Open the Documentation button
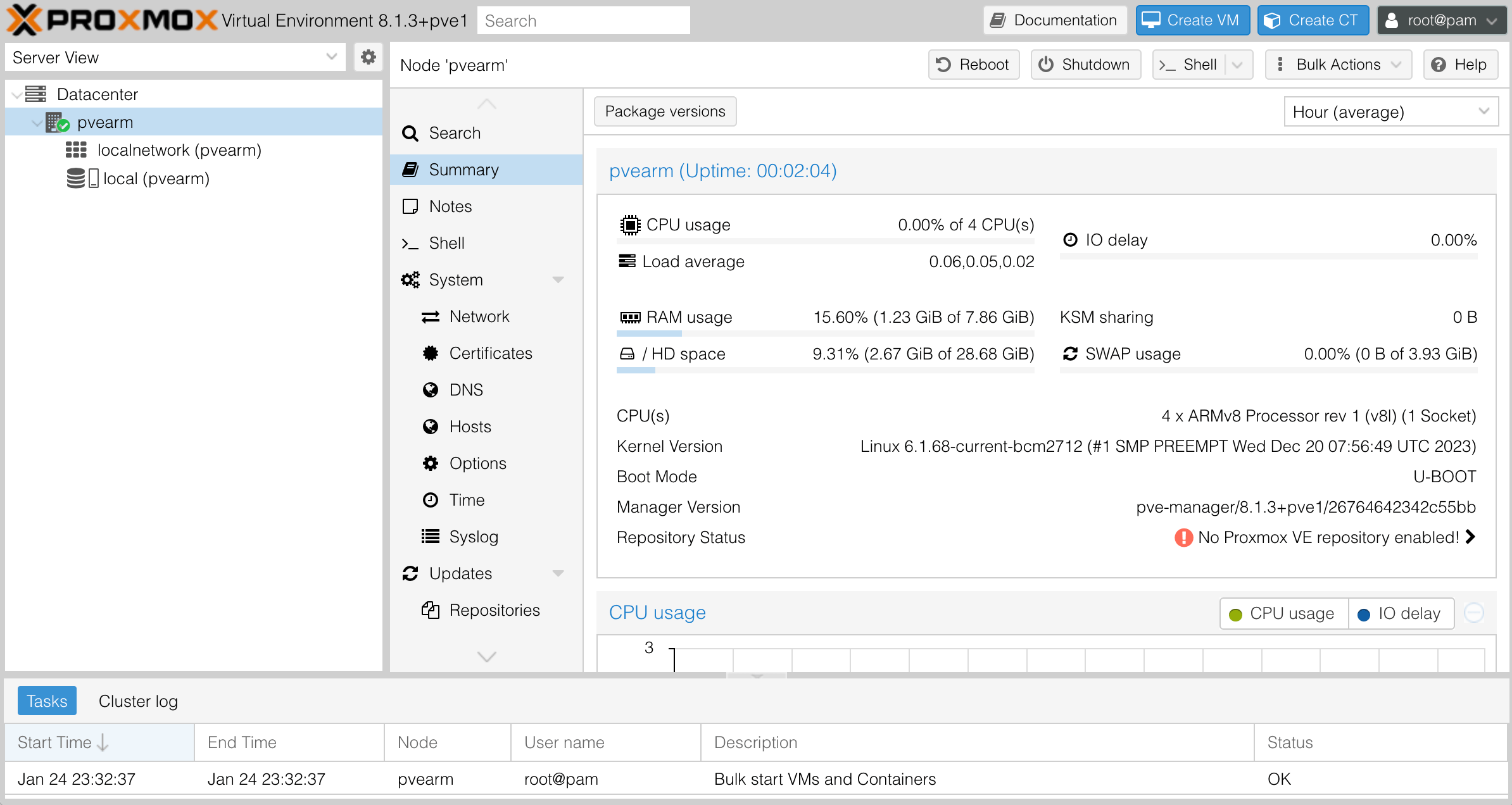The width and height of the screenshot is (1512, 805). (1055, 20)
